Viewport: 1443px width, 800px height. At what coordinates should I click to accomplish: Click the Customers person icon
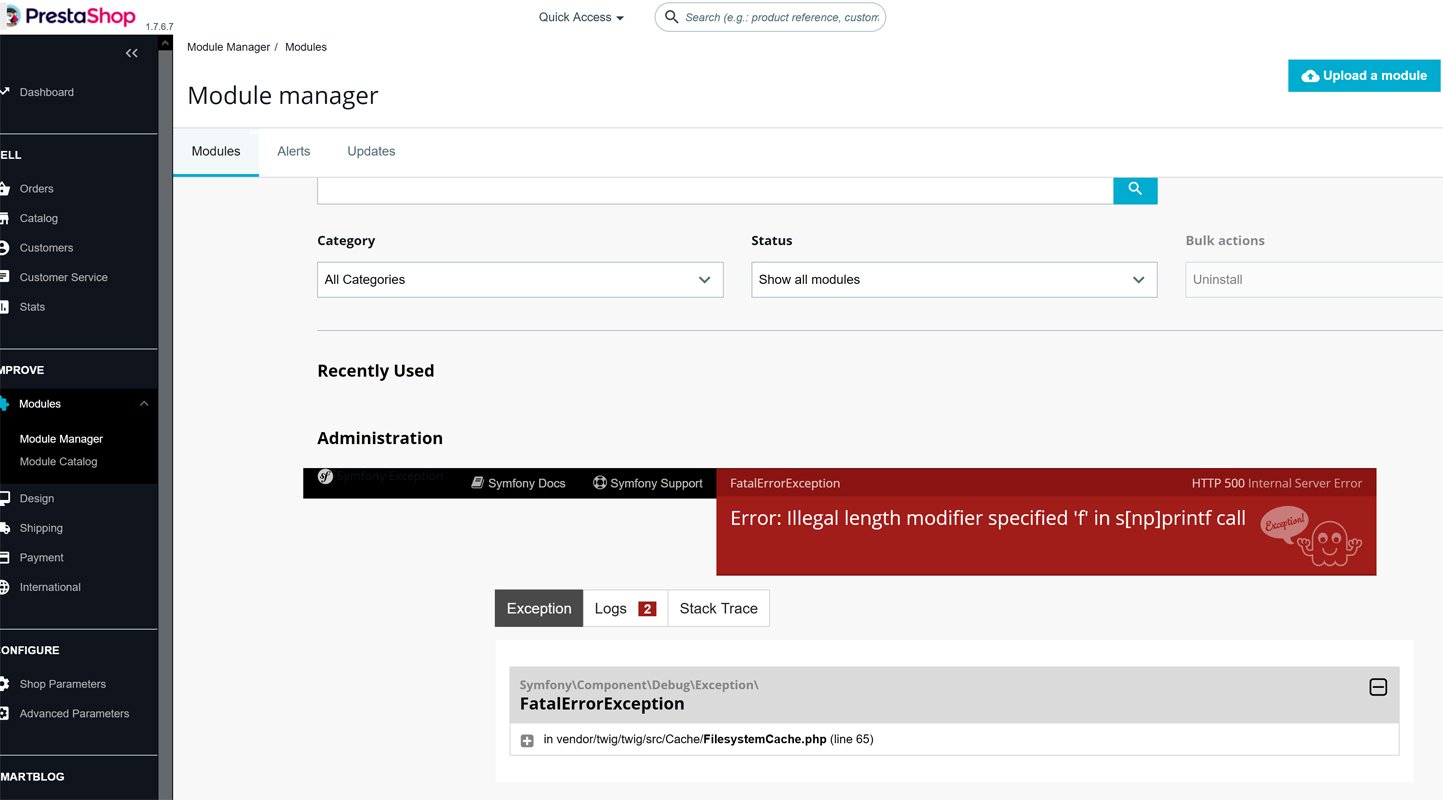5,248
